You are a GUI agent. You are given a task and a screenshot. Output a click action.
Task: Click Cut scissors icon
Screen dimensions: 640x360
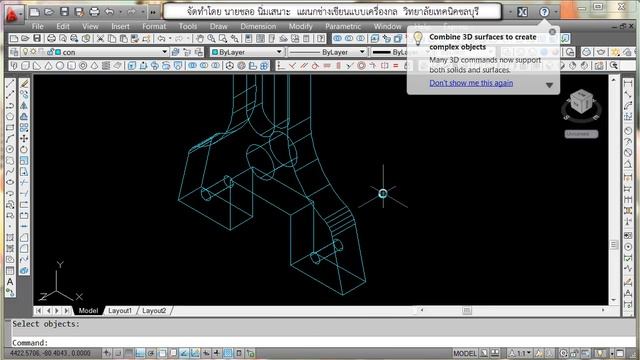pyautogui.click(x=100, y=39)
